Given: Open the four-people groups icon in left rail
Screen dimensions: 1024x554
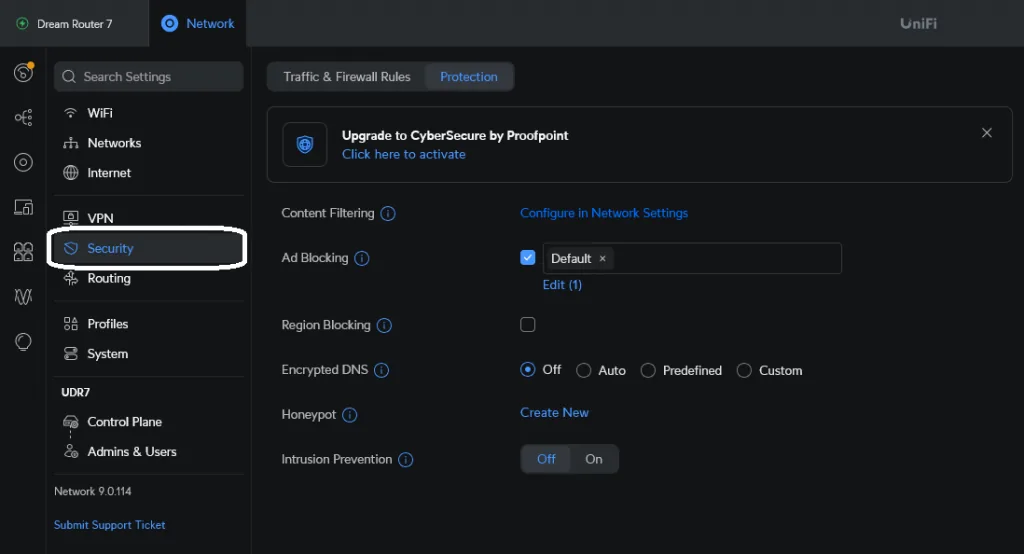Looking at the screenshot, I should point(24,252).
